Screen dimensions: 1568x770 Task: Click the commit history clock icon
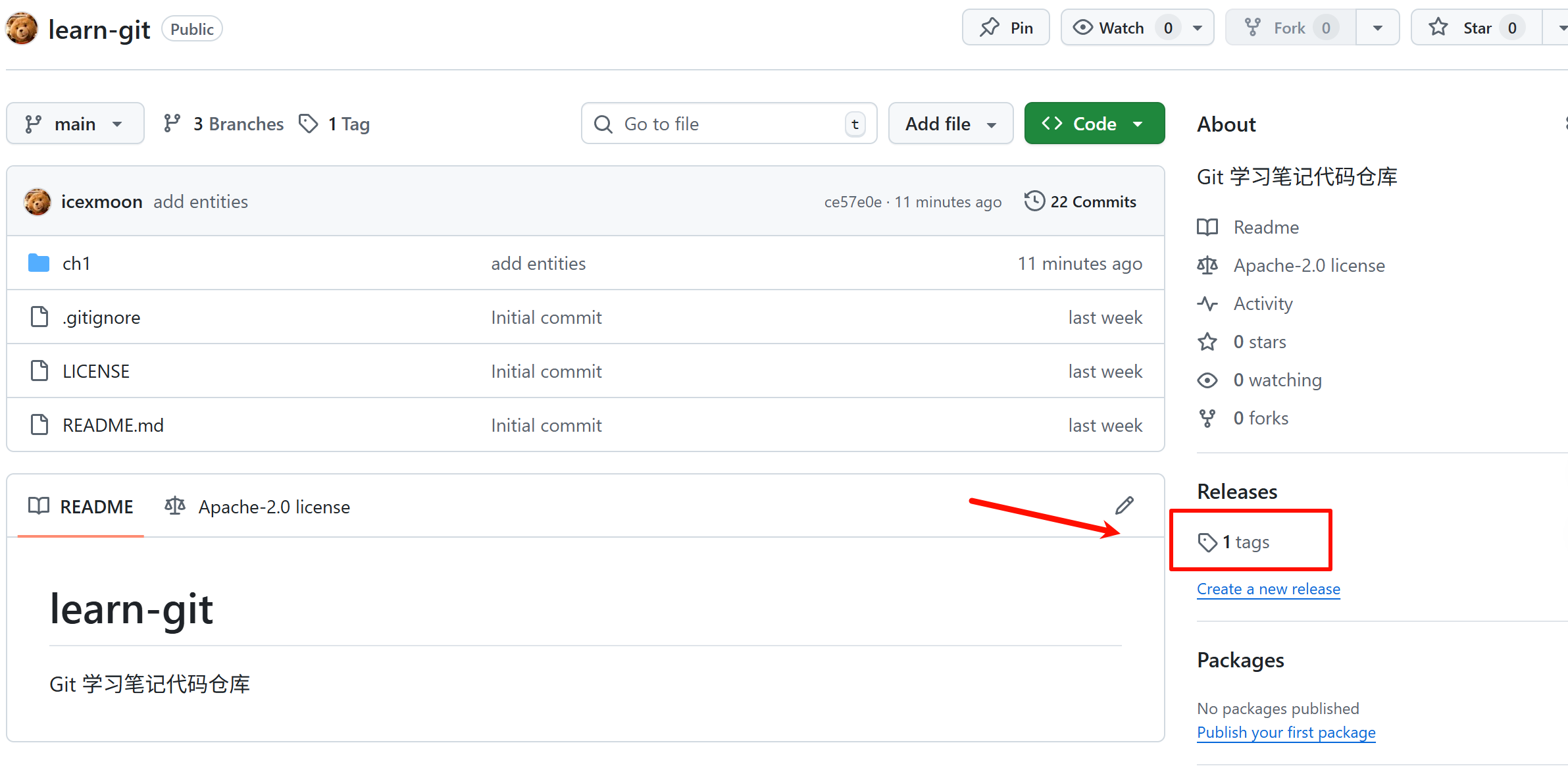click(x=1034, y=201)
